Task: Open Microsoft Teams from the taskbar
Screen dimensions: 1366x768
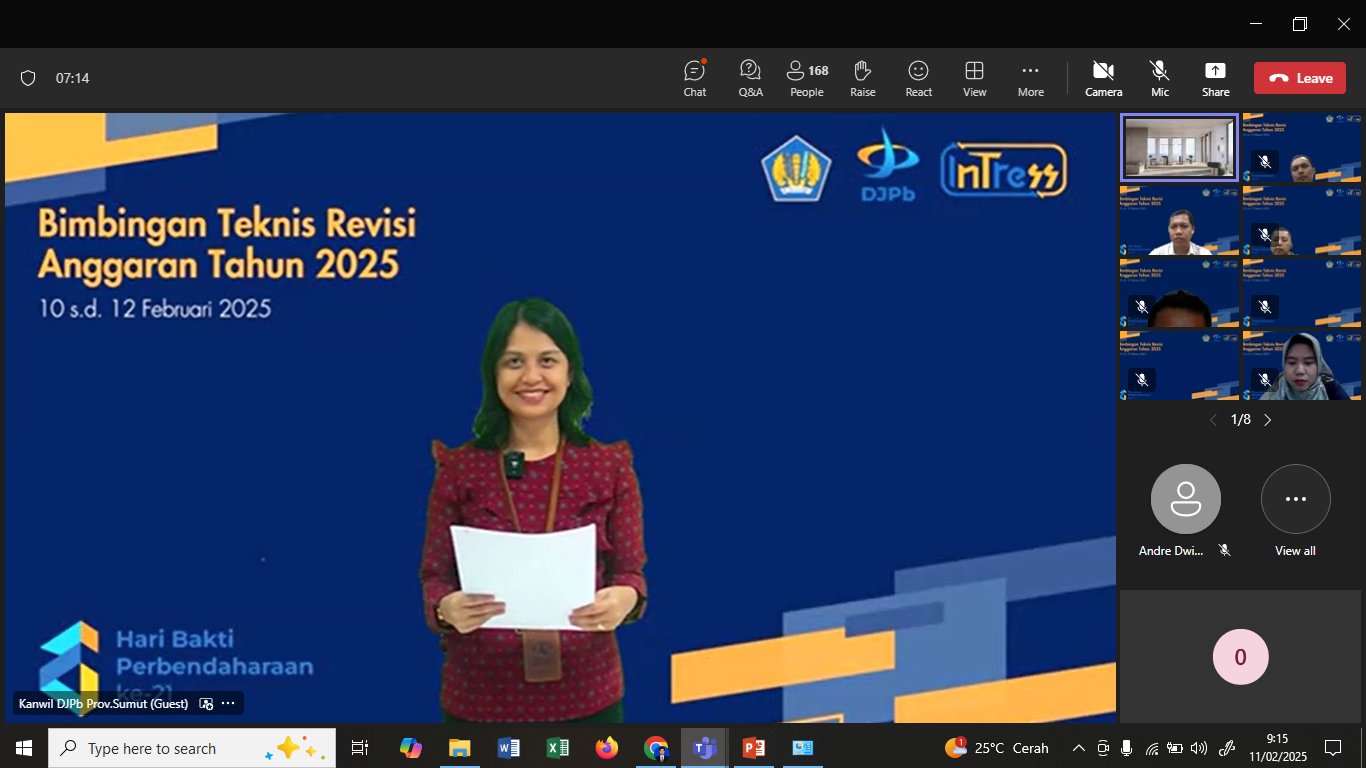Action: (705, 748)
